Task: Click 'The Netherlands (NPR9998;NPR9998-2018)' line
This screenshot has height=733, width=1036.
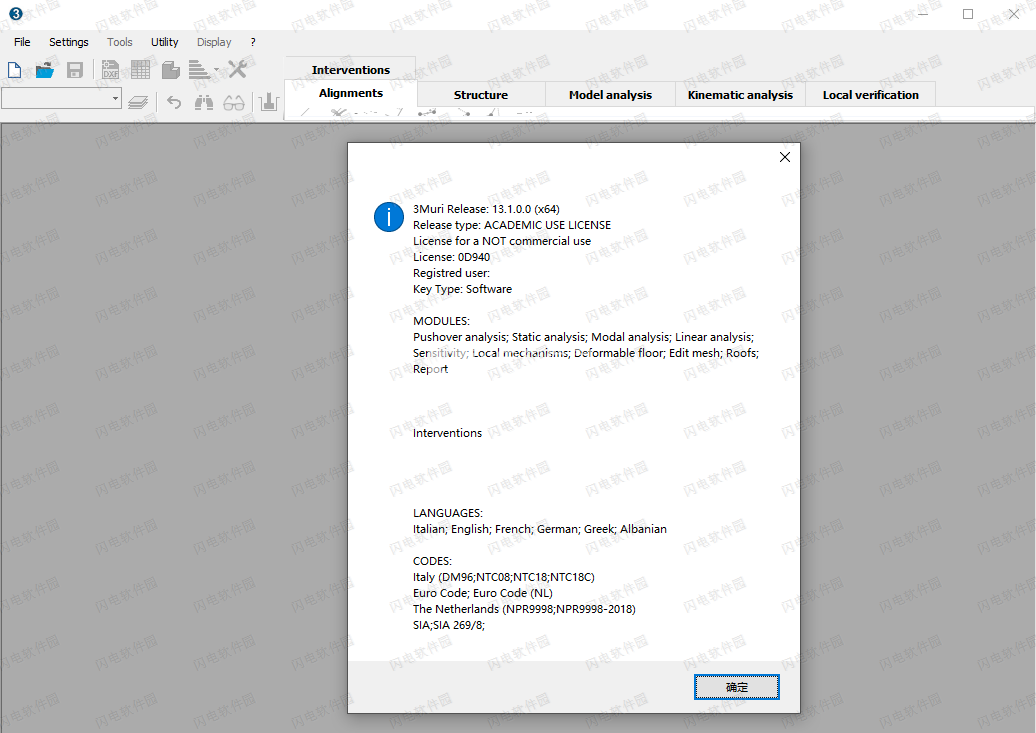Action: [524, 609]
